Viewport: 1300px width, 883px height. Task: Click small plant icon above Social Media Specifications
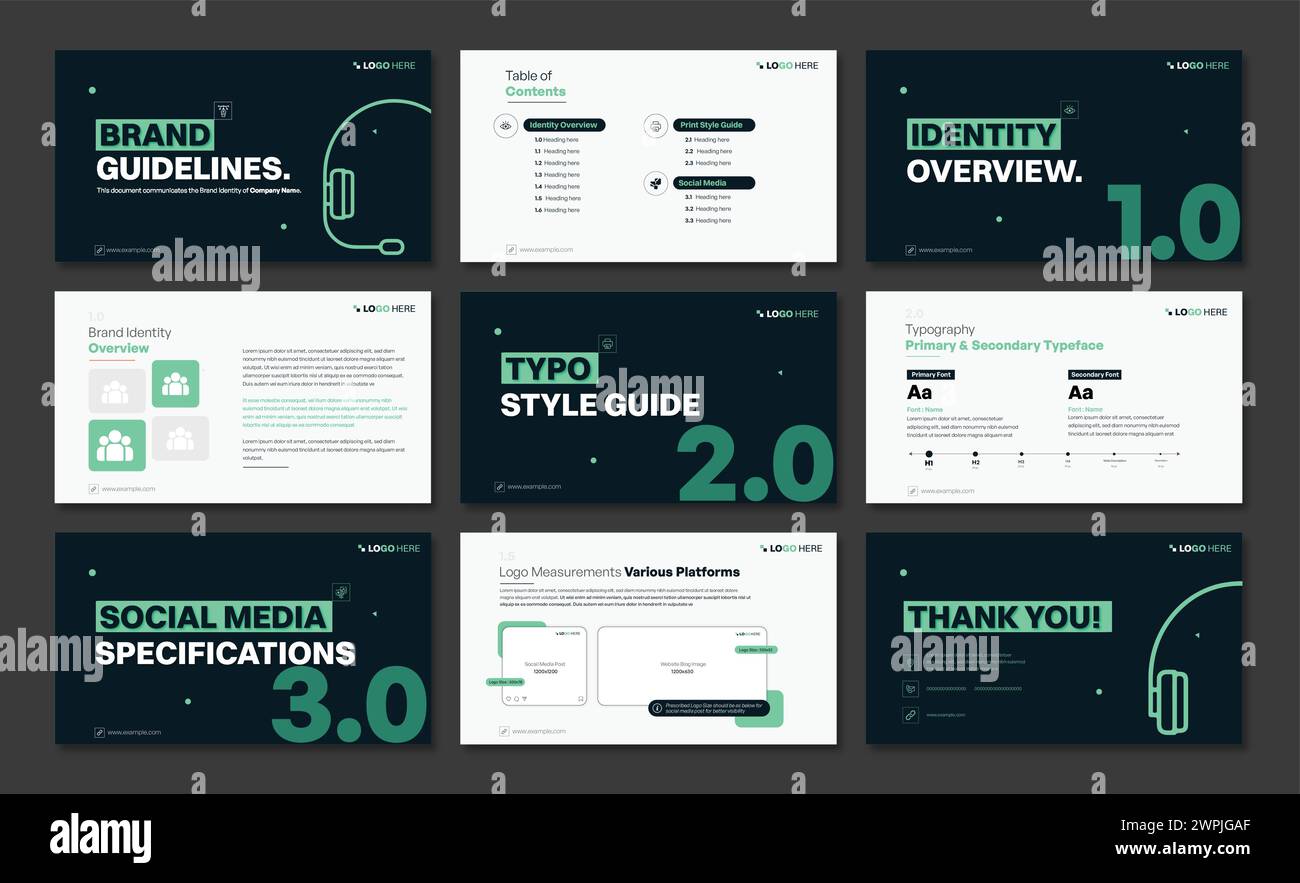point(342,592)
